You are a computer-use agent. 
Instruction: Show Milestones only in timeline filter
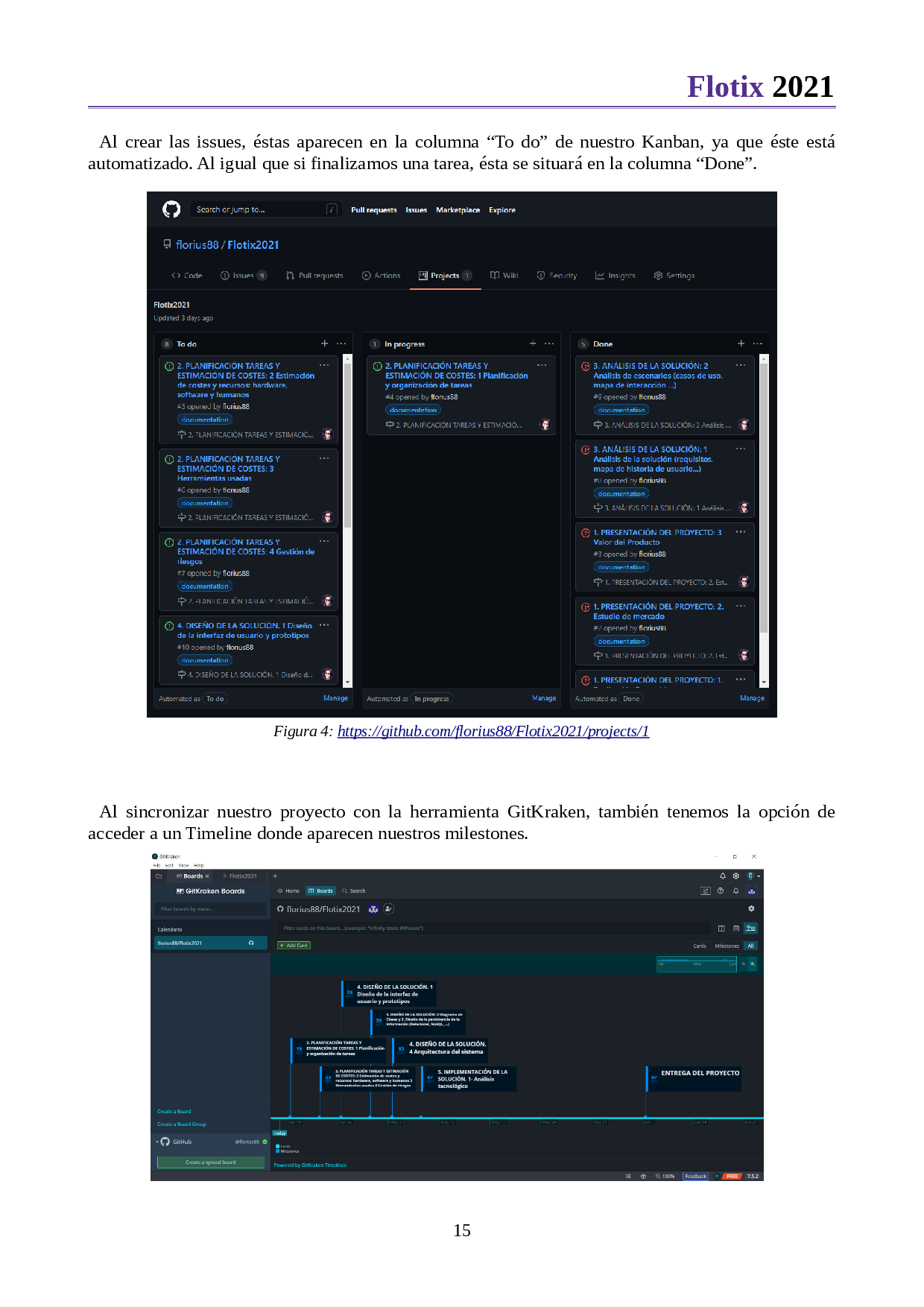click(727, 946)
